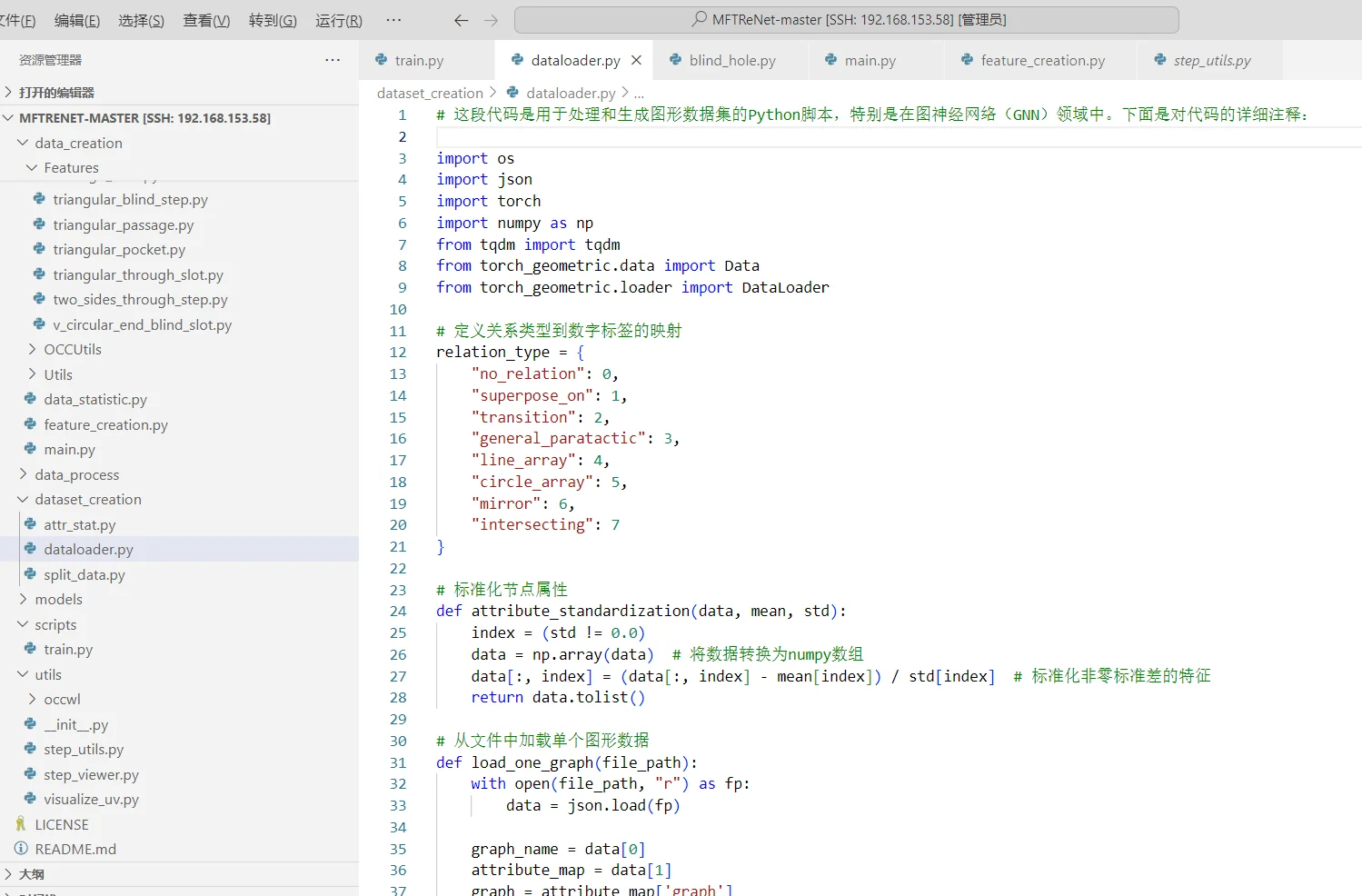
Task: Collapse the data_creation folder
Action: click(78, 143)
